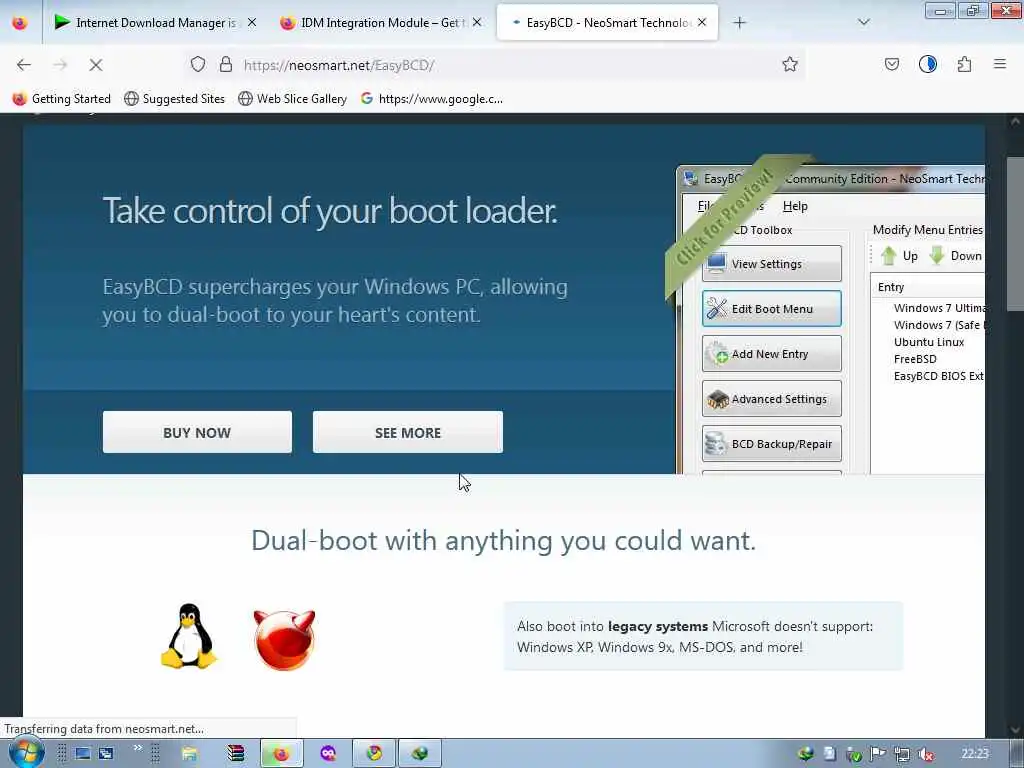Click the BUY NOW button
The image size is (1024, 768).
pyautogui.click(x=197, y=432)
